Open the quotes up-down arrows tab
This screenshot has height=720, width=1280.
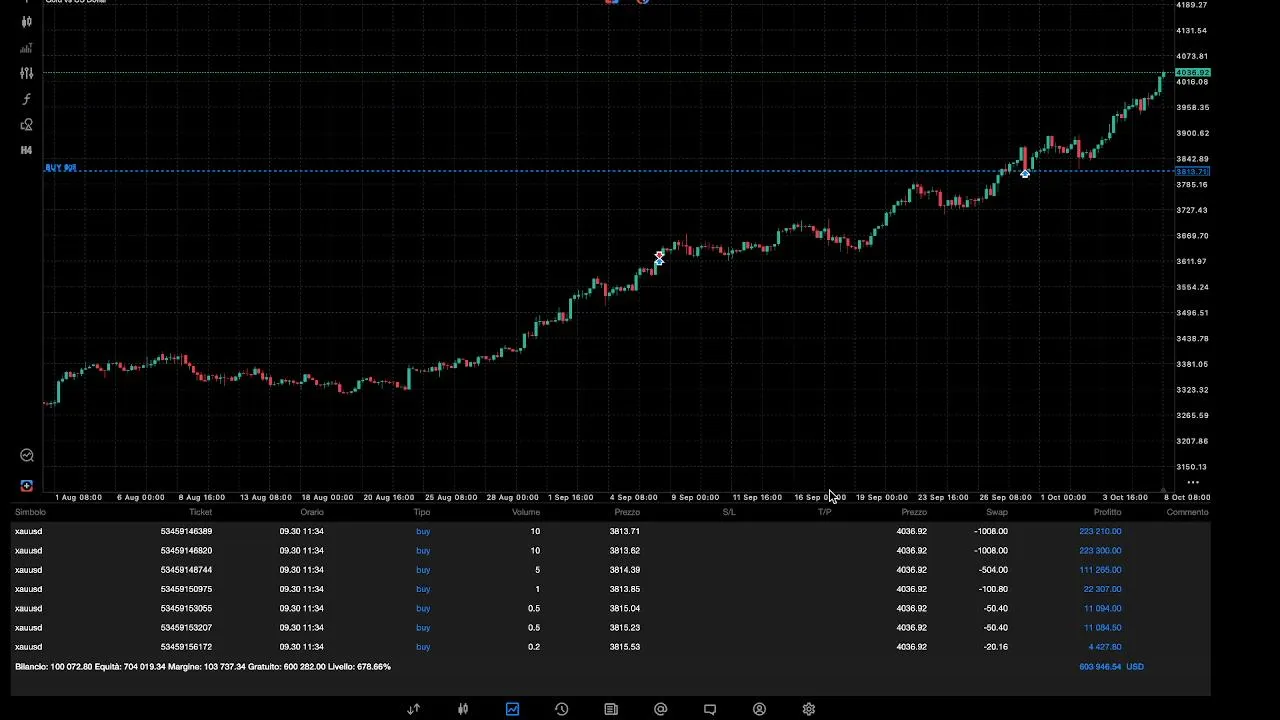[413, 709]
